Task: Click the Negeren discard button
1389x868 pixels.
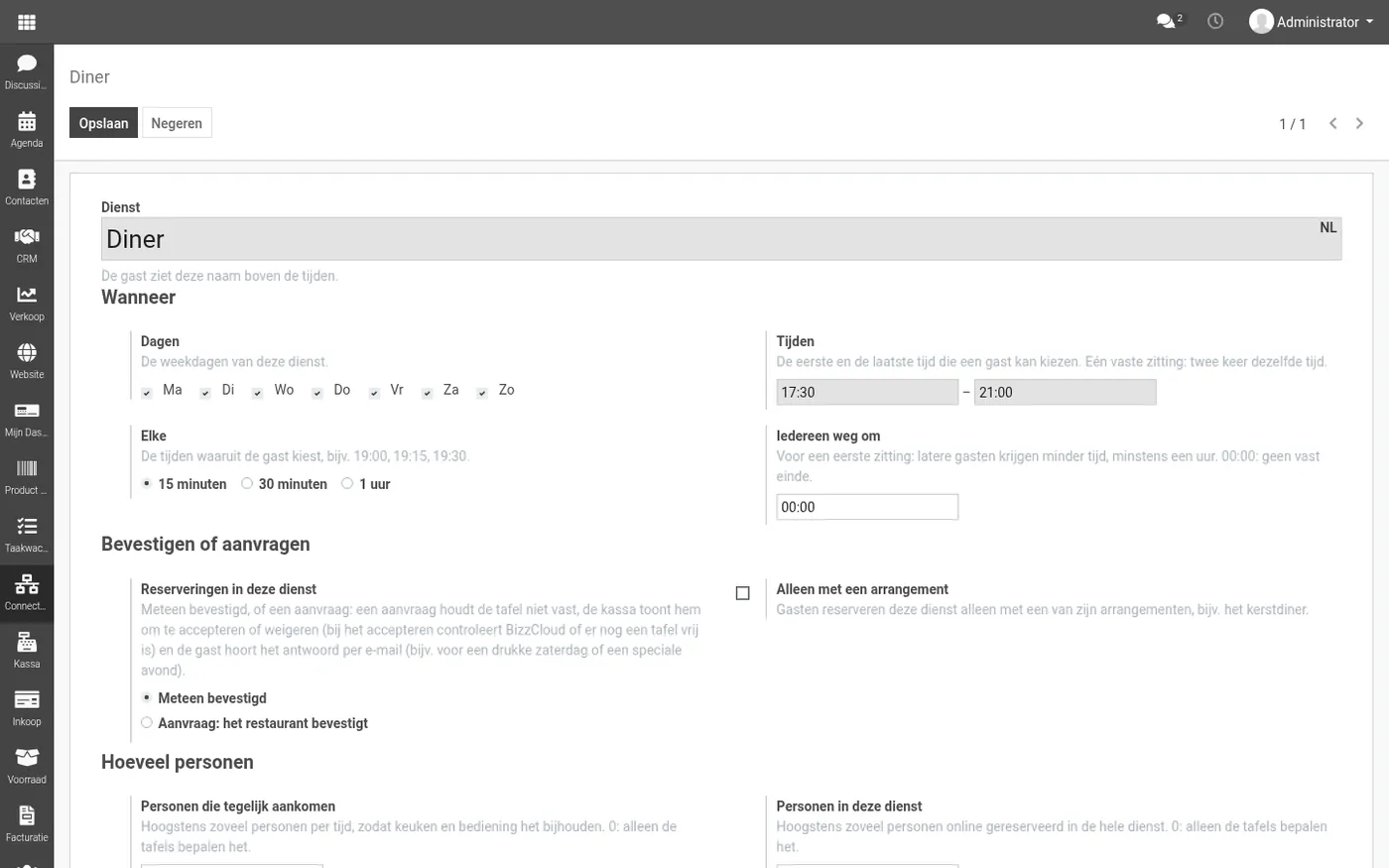Action: pyautogui.click(x=177, y=123)
